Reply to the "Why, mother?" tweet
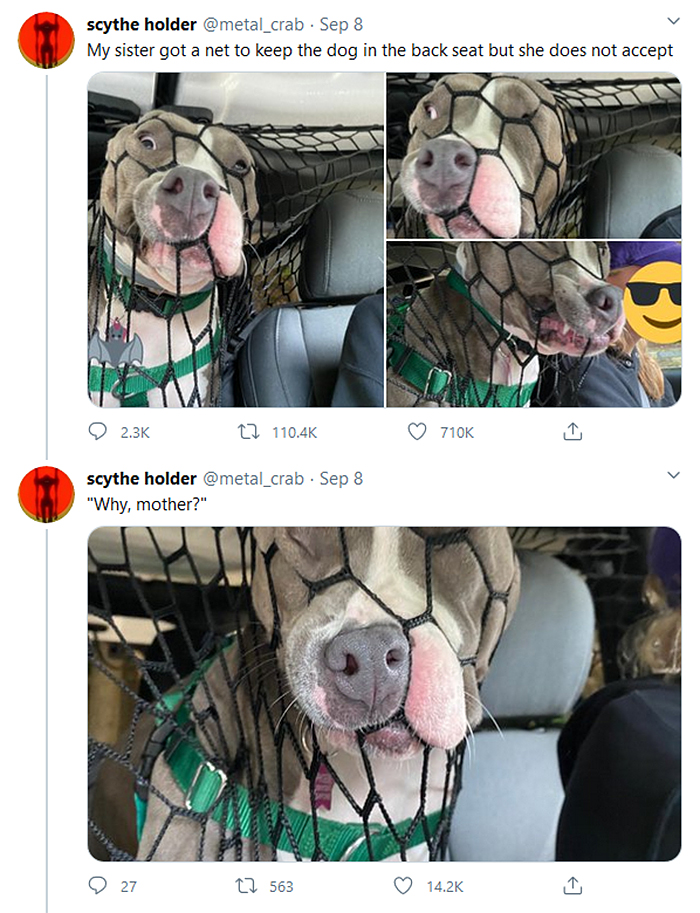This screenshot has height=913, width=700. tap(98, 886)
